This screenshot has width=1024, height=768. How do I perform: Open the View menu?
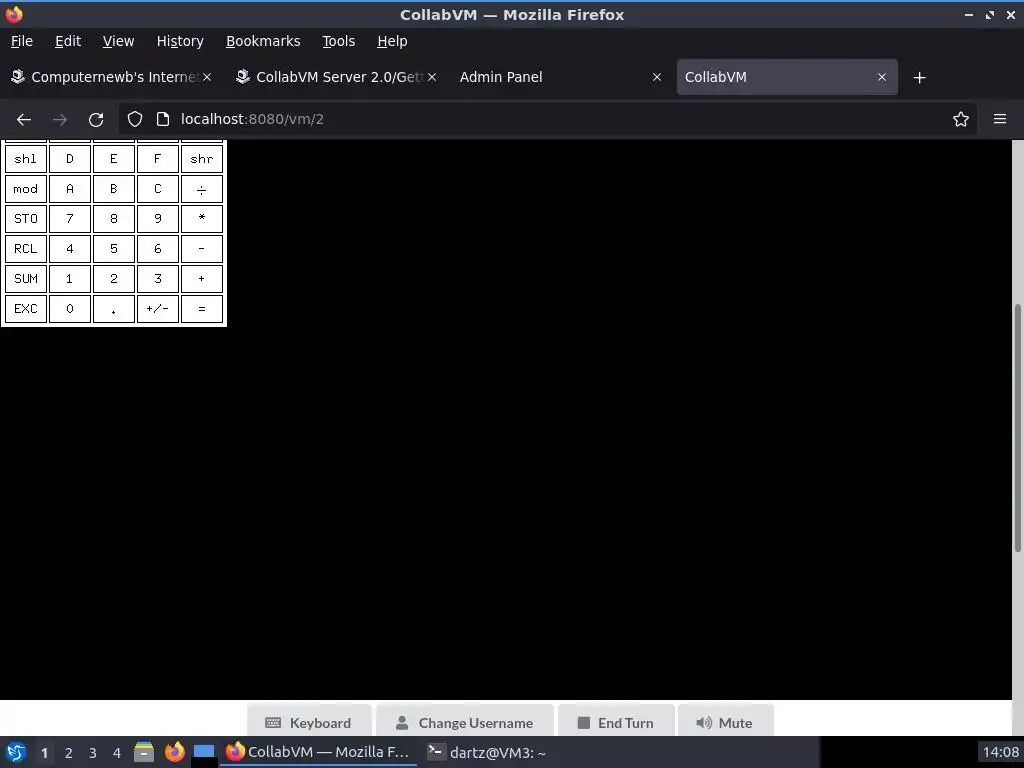(x=118, y=41)
